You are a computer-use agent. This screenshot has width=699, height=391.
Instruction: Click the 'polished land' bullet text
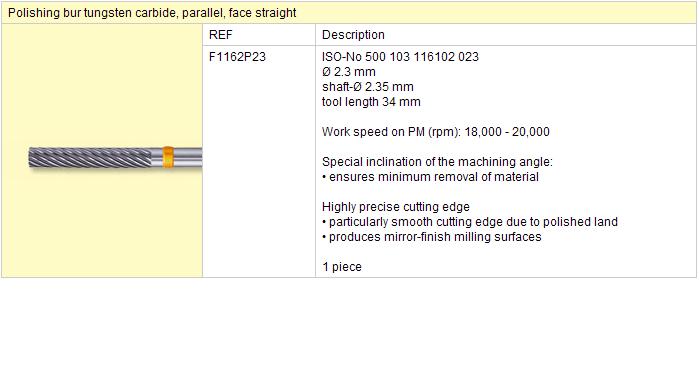[x=470, y=222]
